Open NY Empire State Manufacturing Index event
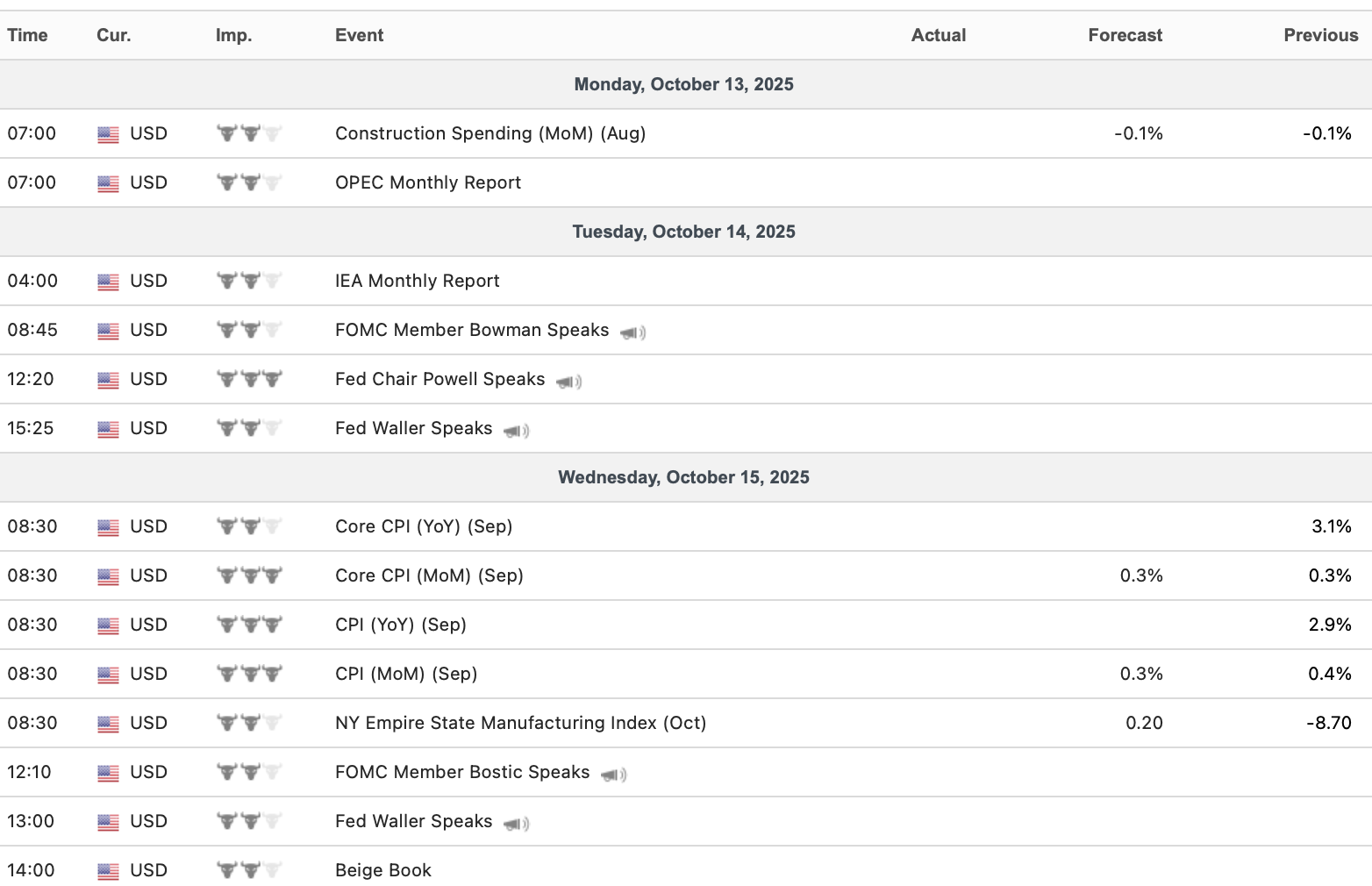The height and width of the screenshot is (886, 1372). pos(520,723)
